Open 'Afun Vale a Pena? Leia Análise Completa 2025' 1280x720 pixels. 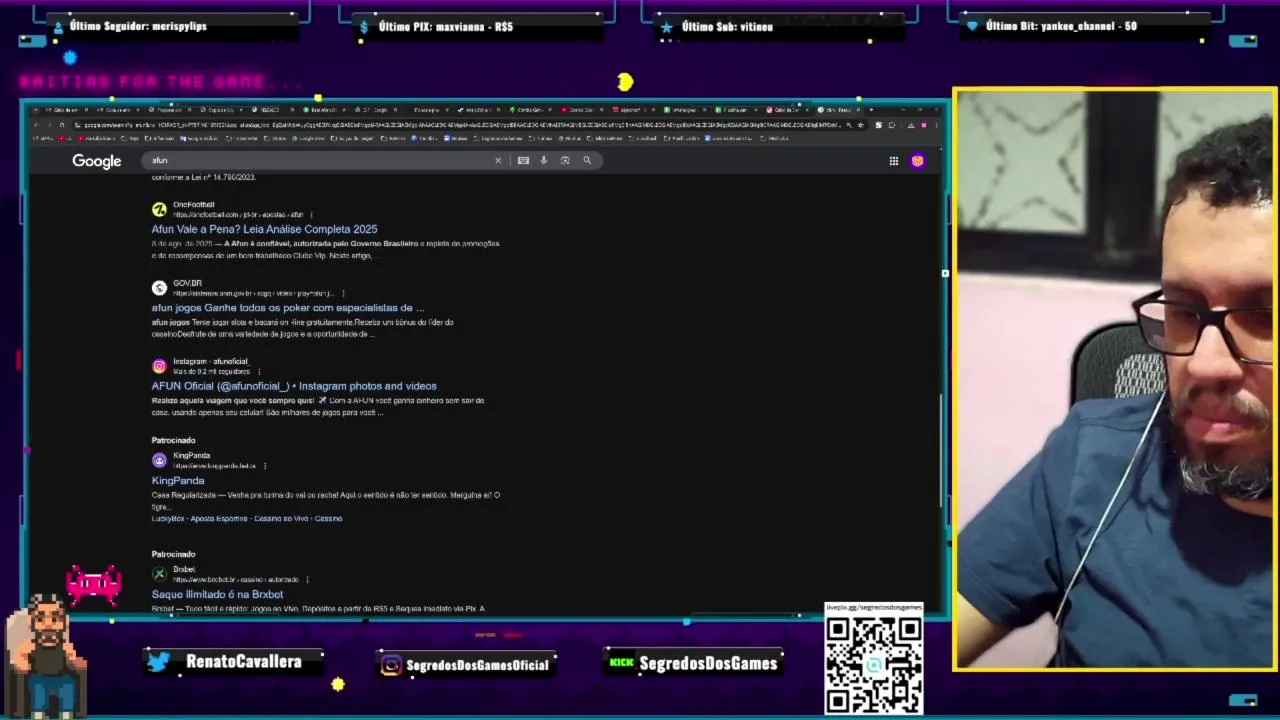tap(264, 229)
